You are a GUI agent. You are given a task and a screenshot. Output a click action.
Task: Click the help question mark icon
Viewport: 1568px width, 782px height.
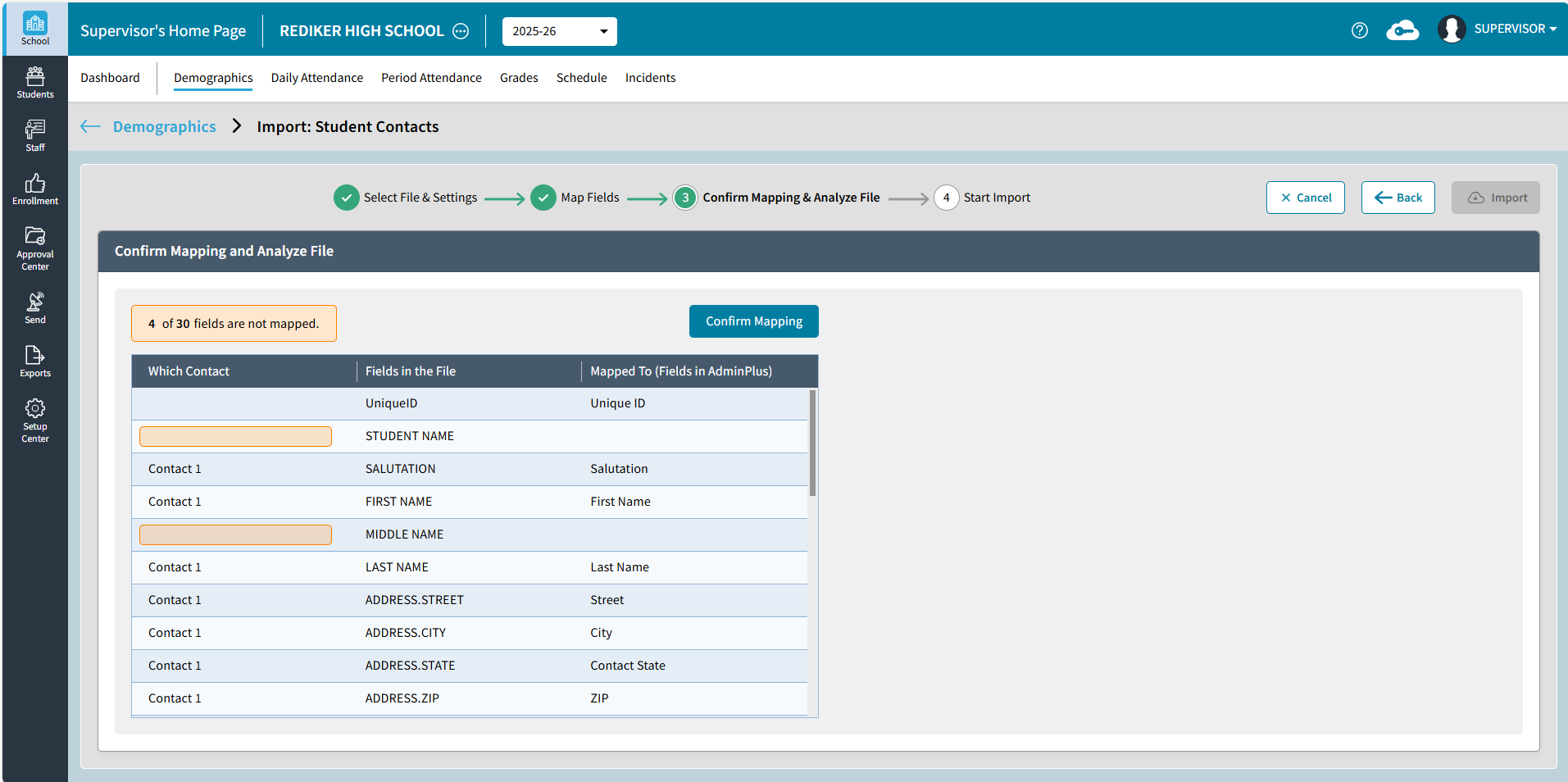1360,30
